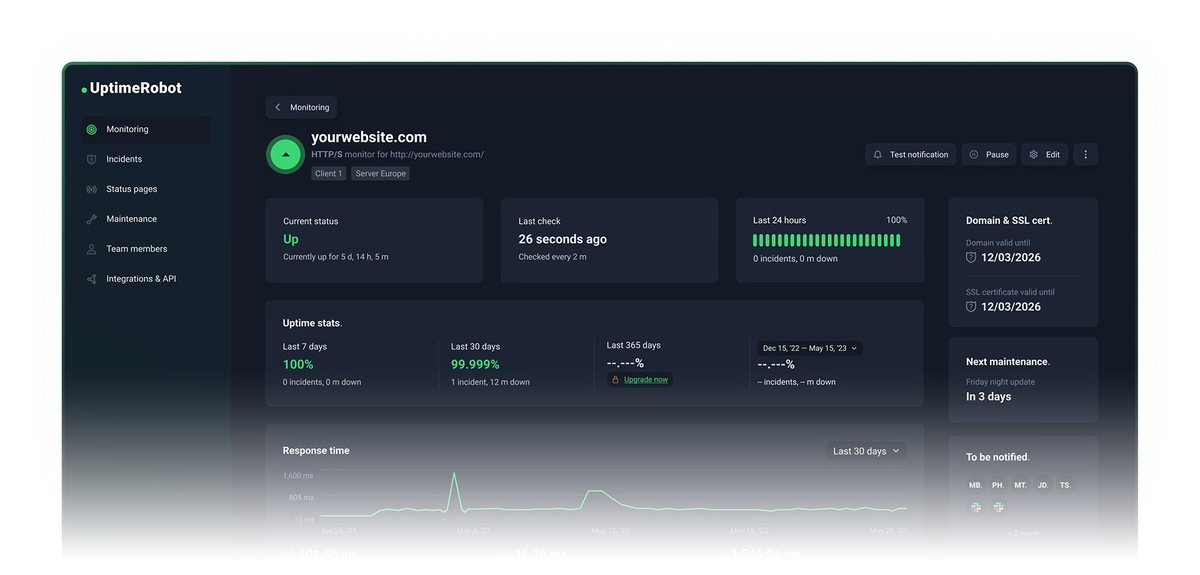Click the MB. notification contact avatar
This screenshot has height=575, width=1200.
tap(975, 485)
